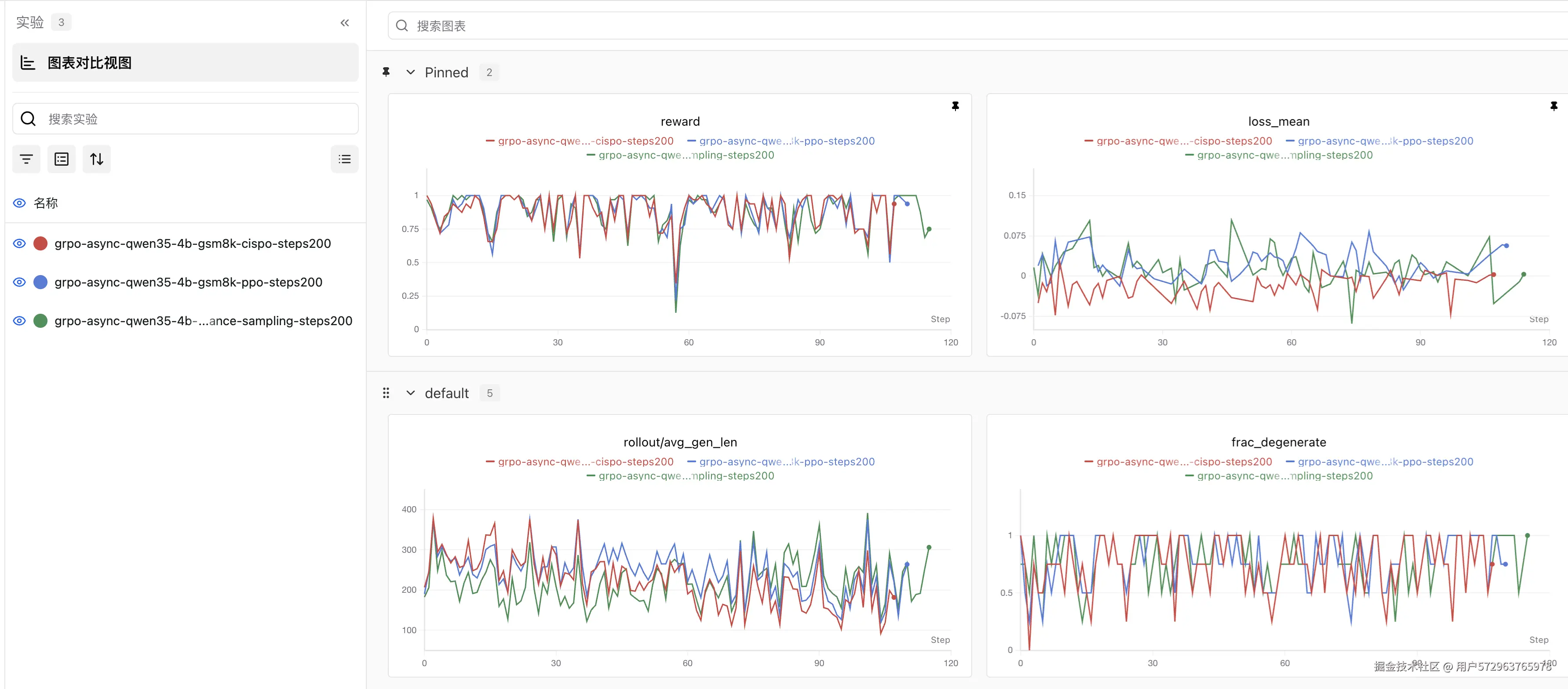Open experiment grpo-async-qwen35-4b-gsm8k-cispo-steps200
The width and height of the screenshot is (1568, 689).
[x=192, y=243]
